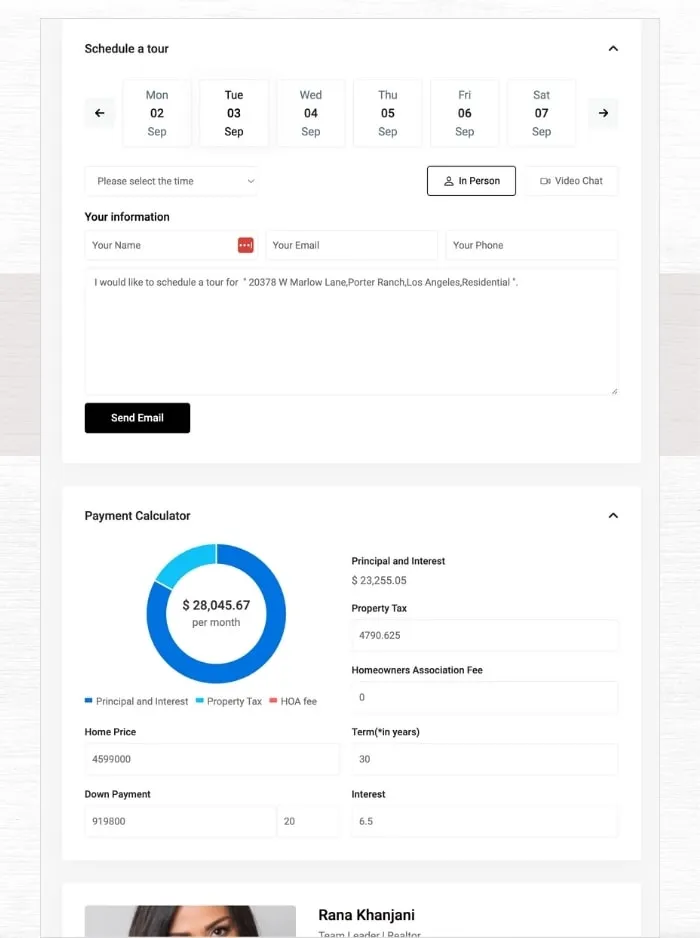Click the Your Phone input field
Viewport: 700px width, 938px height.
(532, 245)
